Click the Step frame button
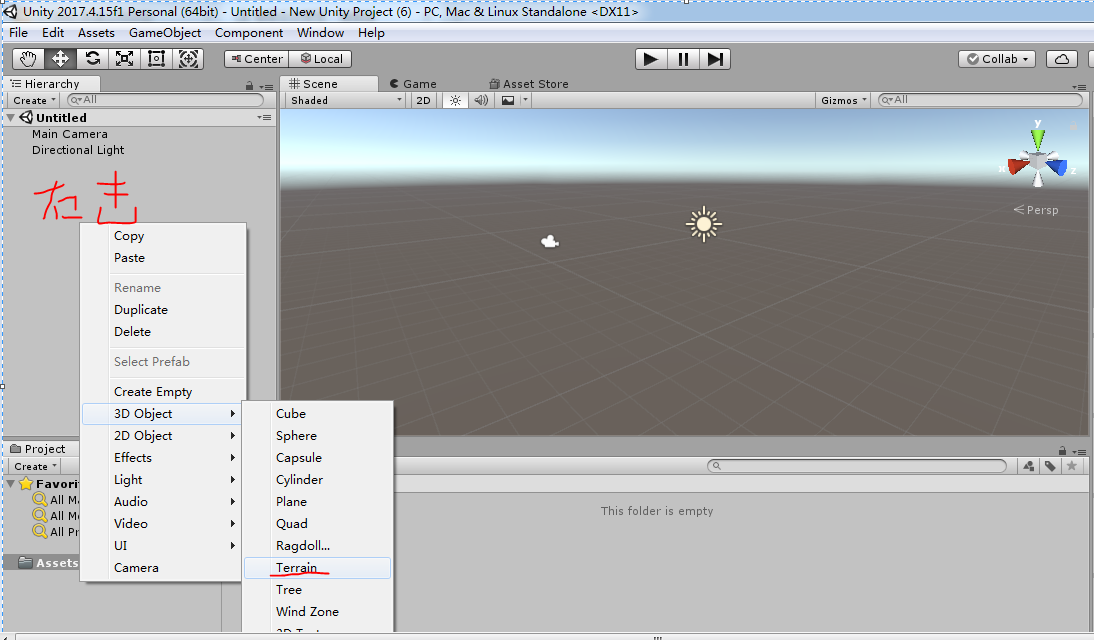 714,59
